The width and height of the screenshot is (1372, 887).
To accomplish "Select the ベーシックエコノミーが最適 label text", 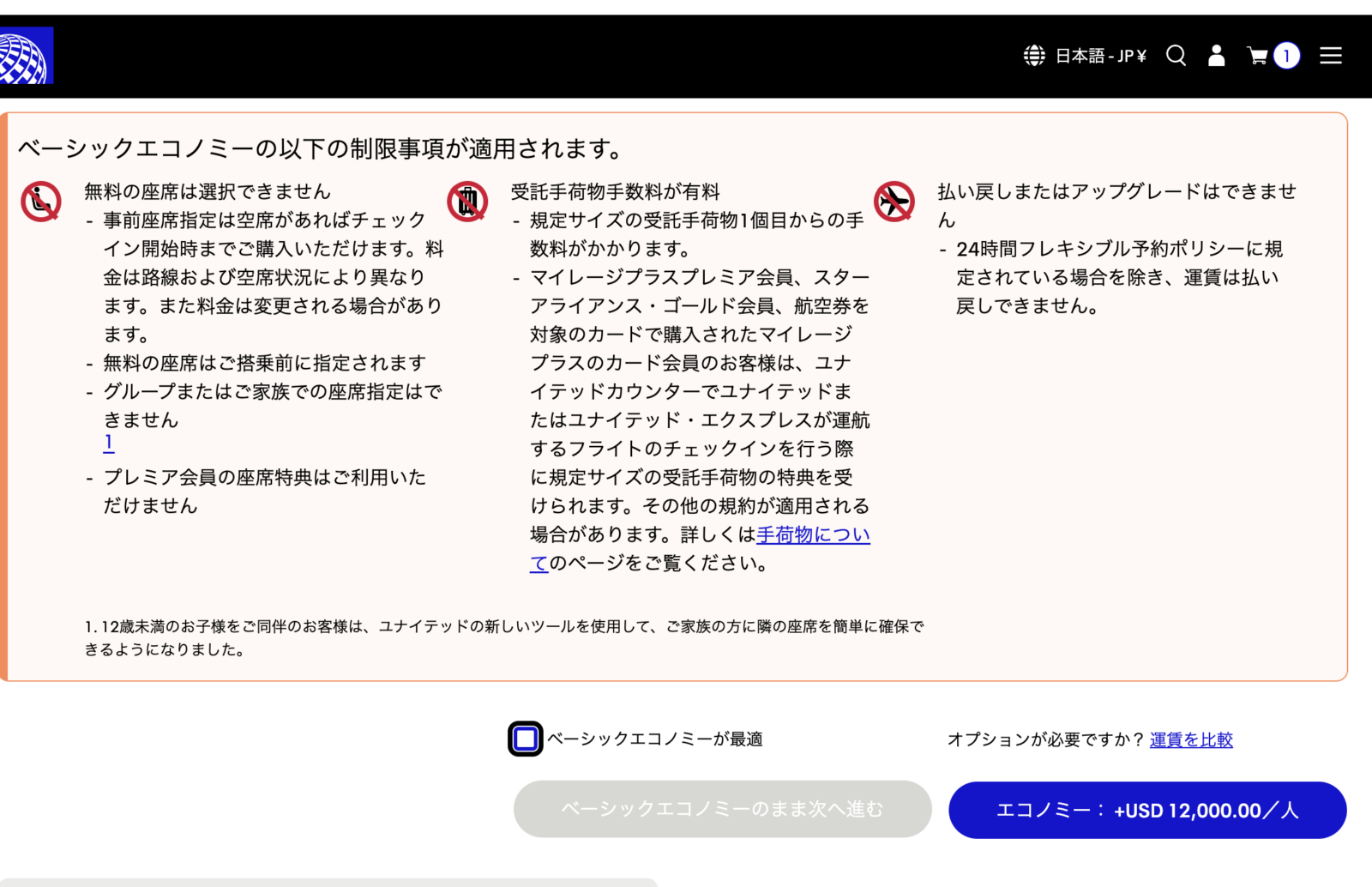I will click(x=655, y=739).
